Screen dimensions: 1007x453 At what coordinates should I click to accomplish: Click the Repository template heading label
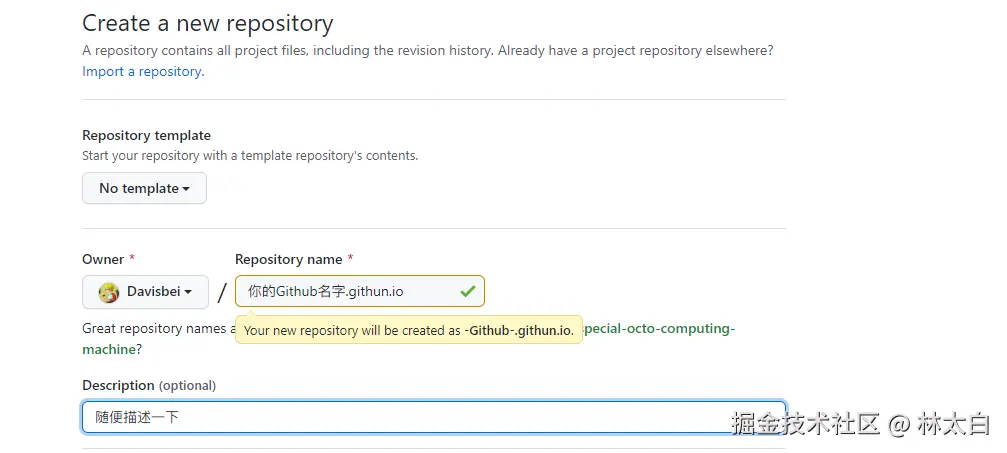tap(146, 135)
